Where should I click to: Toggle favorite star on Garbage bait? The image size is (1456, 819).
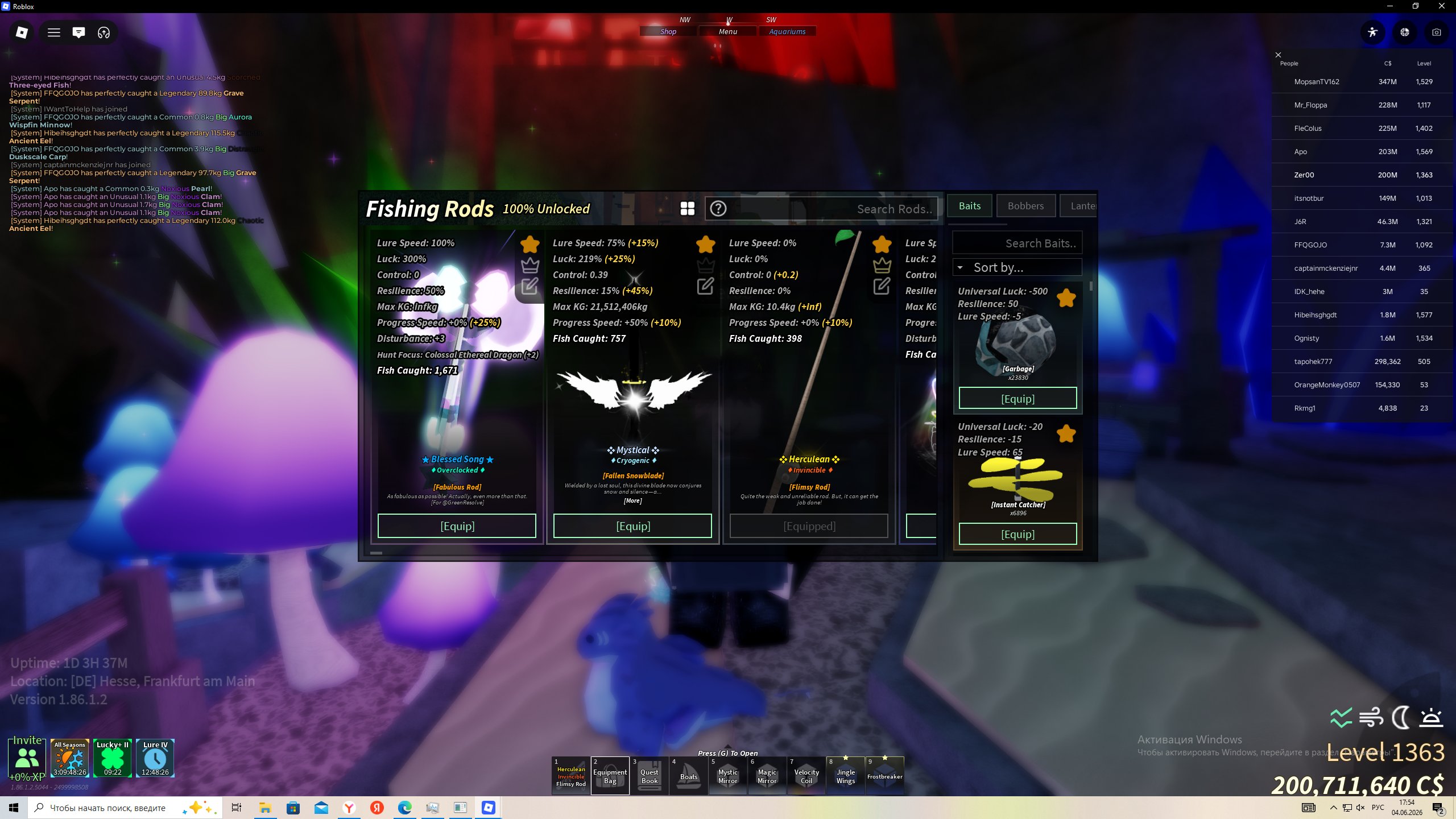1066,297
